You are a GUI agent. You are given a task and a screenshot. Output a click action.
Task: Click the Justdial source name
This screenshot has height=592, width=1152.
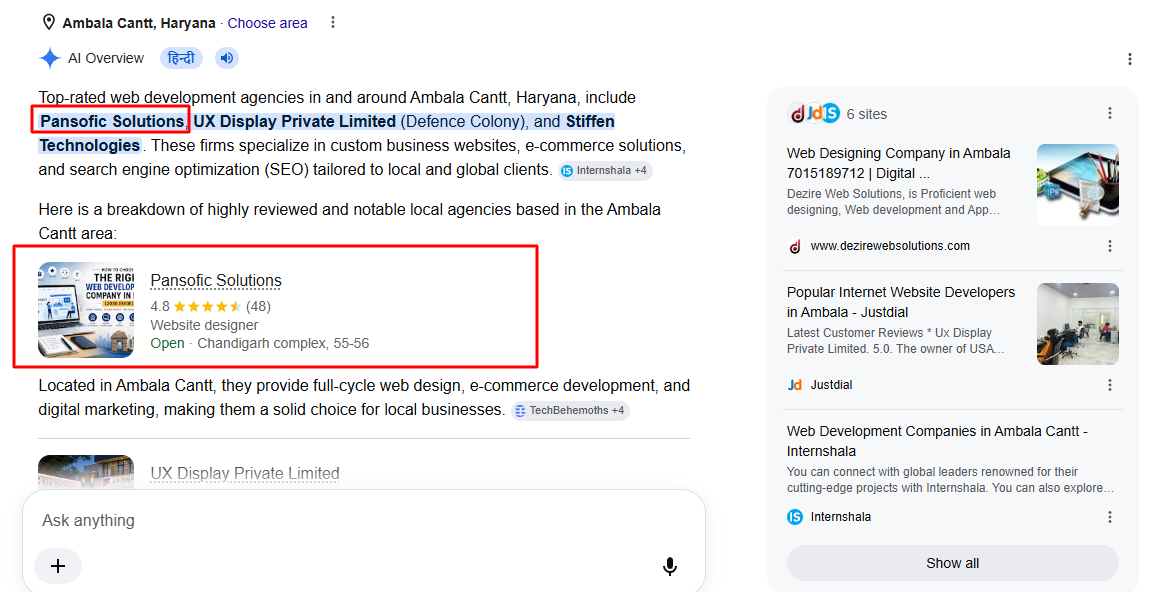click(x=832, y=385)
